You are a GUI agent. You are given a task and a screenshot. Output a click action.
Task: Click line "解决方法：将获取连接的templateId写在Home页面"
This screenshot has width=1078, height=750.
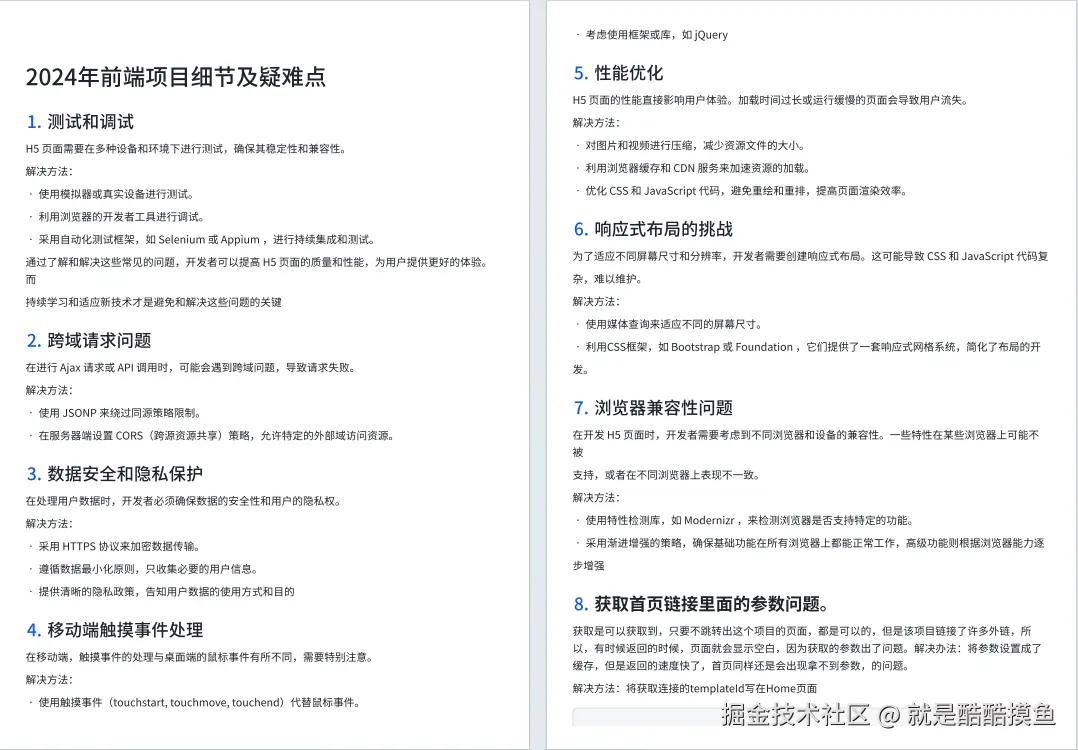[x=694, y=688]
